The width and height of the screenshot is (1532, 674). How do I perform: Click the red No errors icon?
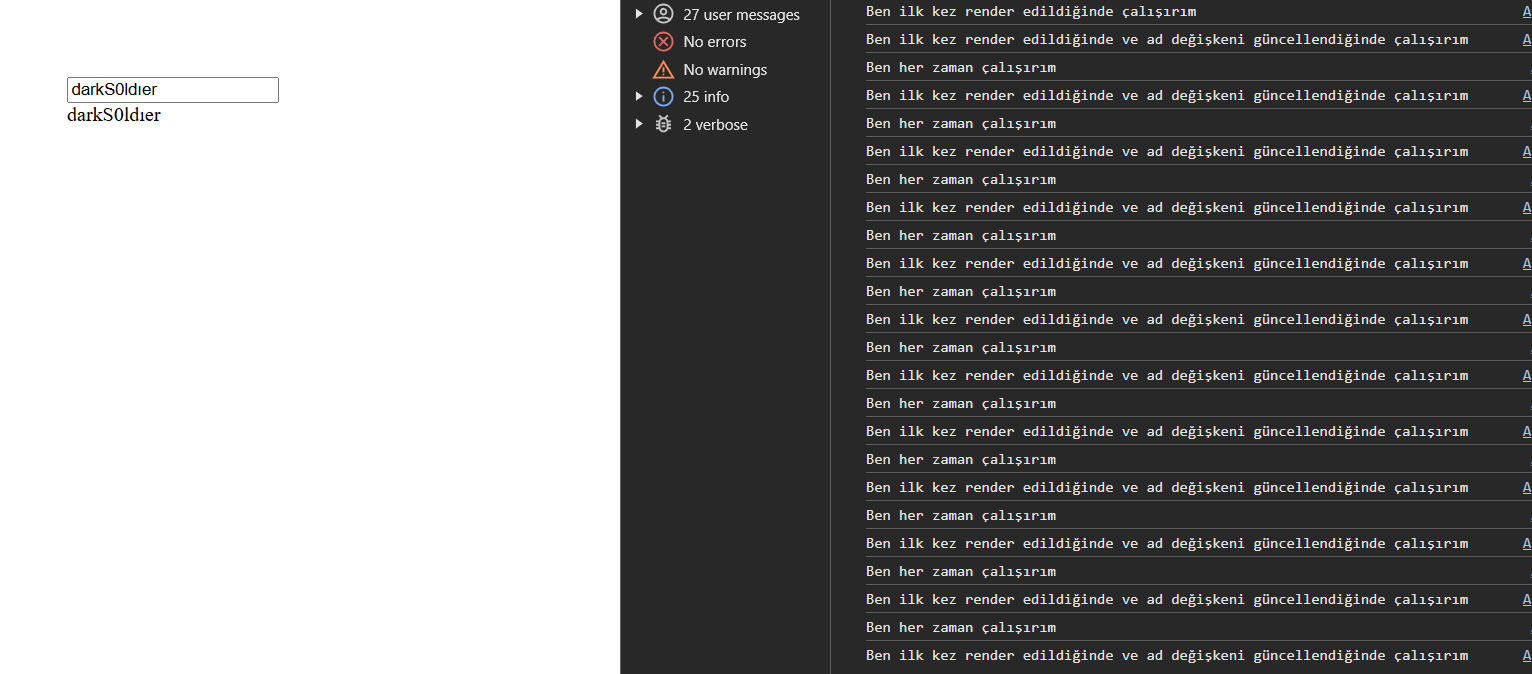click(663, 42)
